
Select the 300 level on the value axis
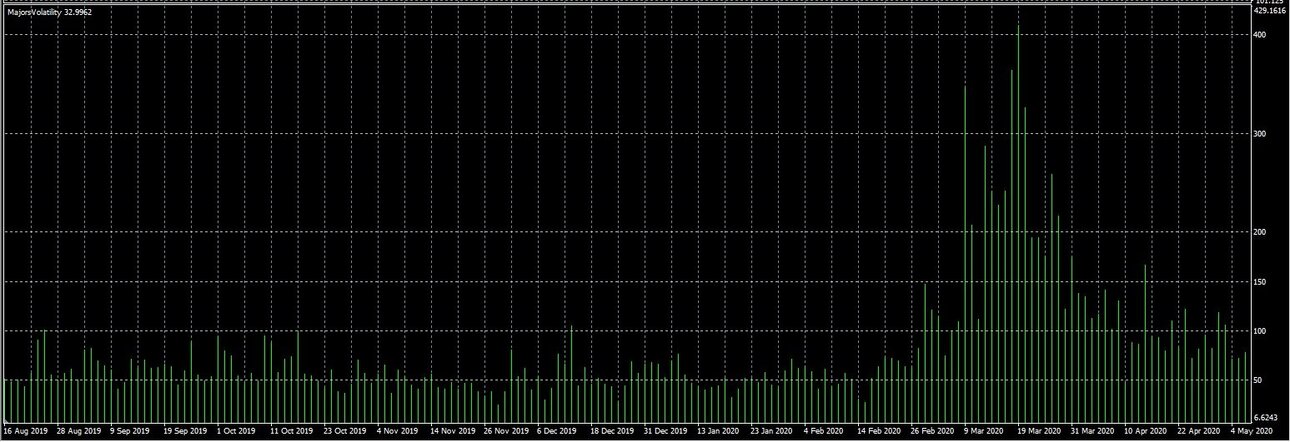(x=1259, y=134)
